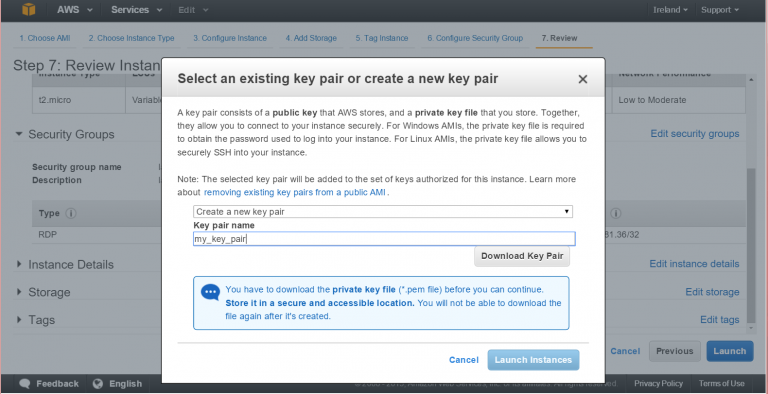Expand the Tags section
768x394 pixels.
(x=19, y=320)
